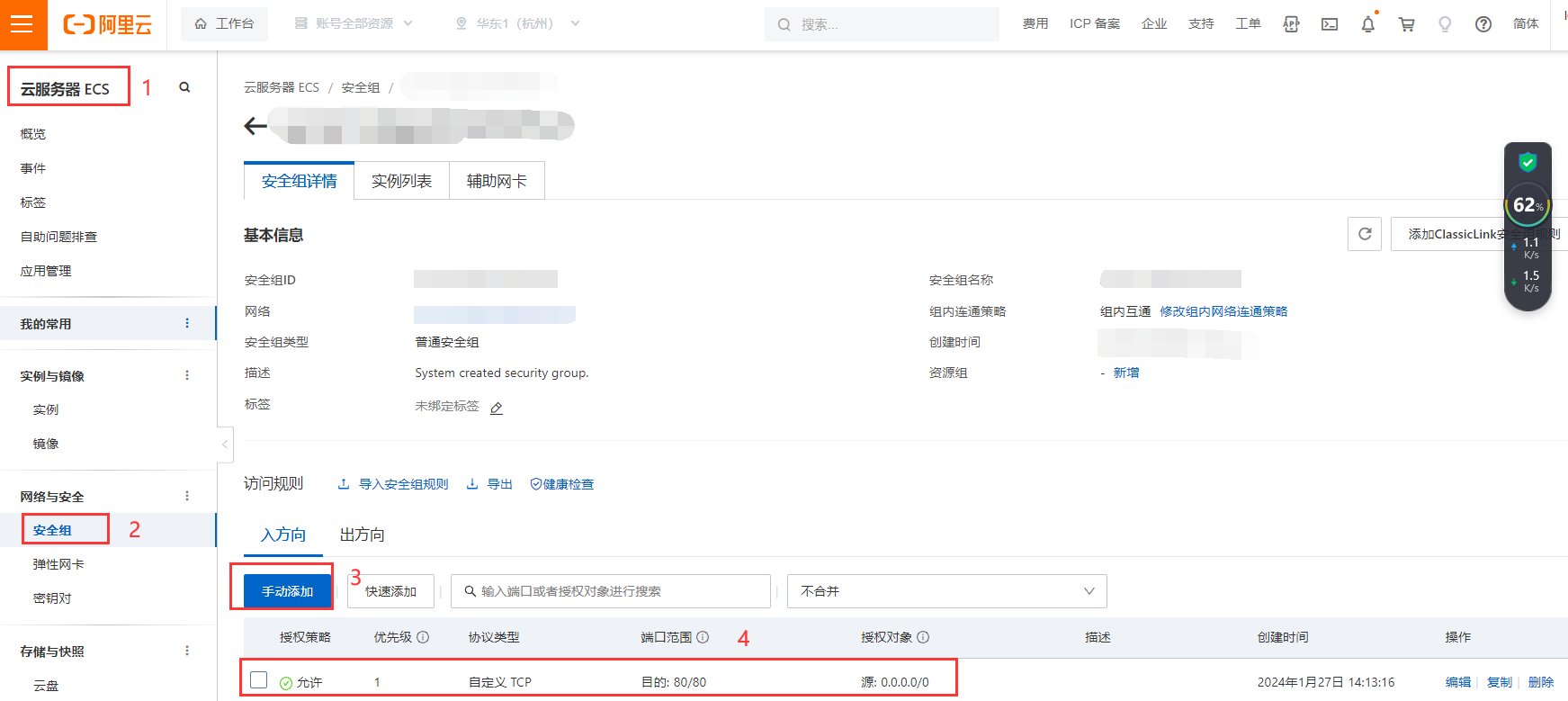The image size is (1568, 701).
Task: Switch to the 辅助网卡 tab
Action: (497, 181)
